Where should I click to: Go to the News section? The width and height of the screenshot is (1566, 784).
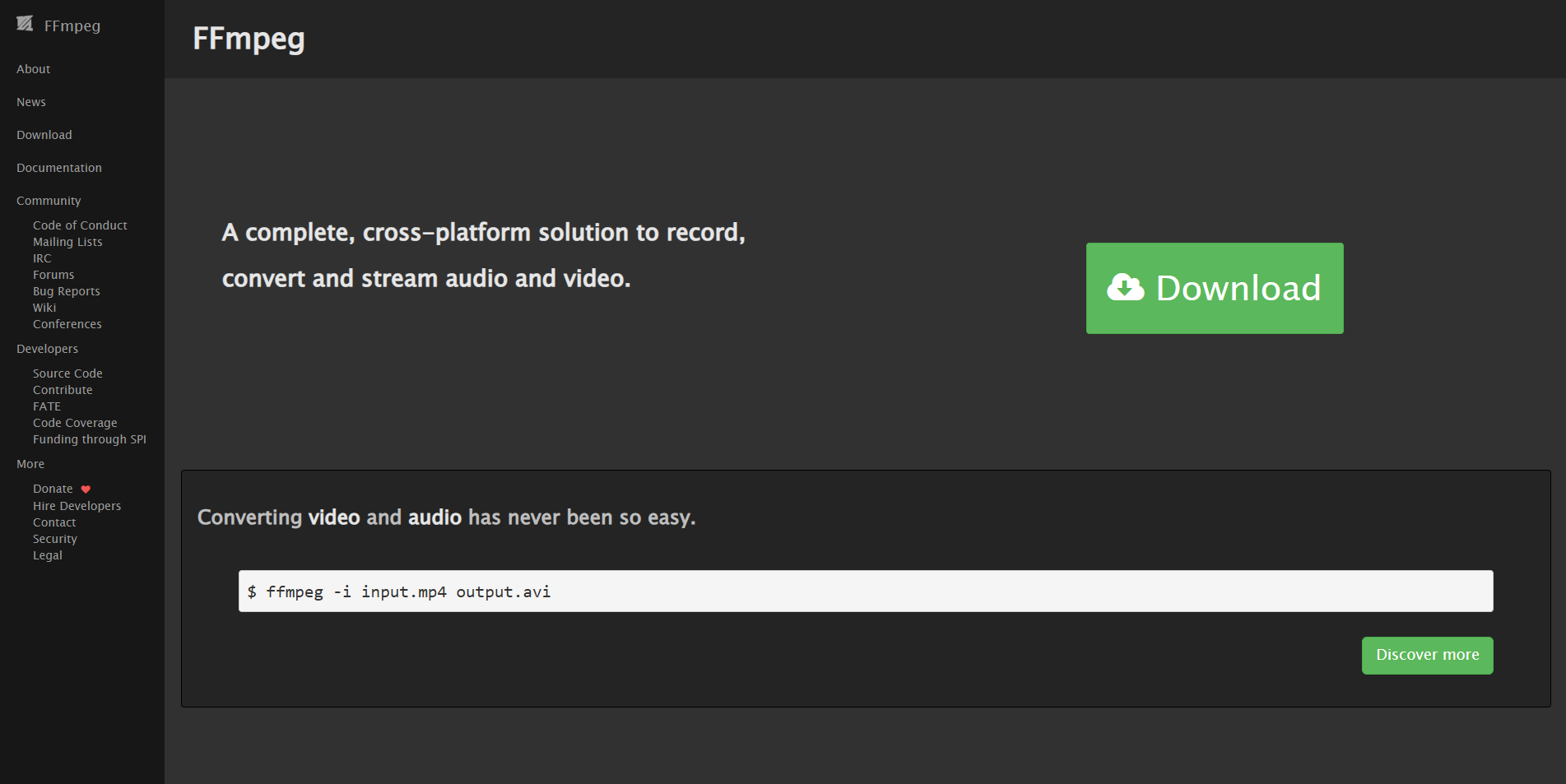[31, 102]
